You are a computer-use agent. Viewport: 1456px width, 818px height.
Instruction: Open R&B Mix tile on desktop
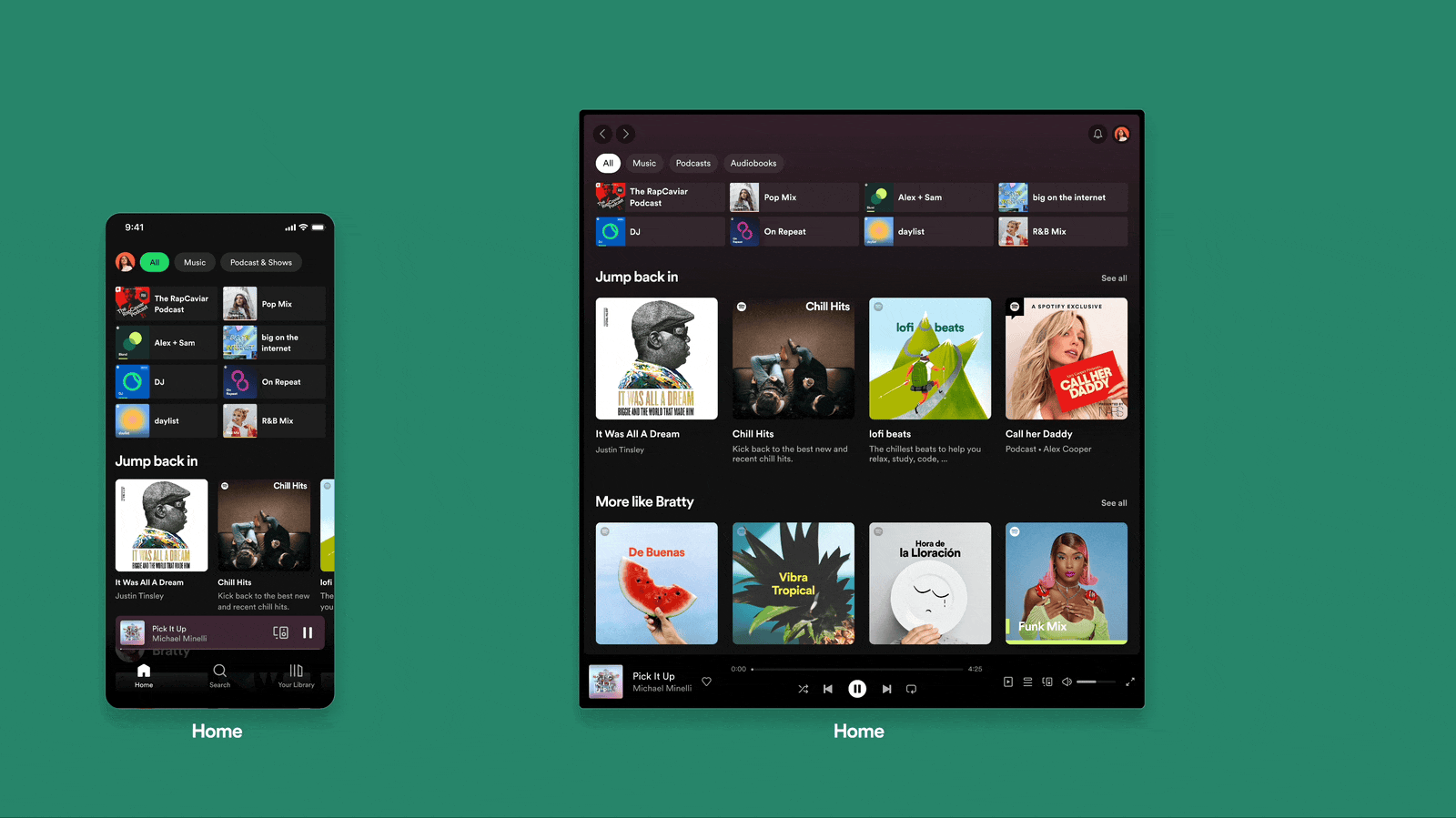point(1063,231)
